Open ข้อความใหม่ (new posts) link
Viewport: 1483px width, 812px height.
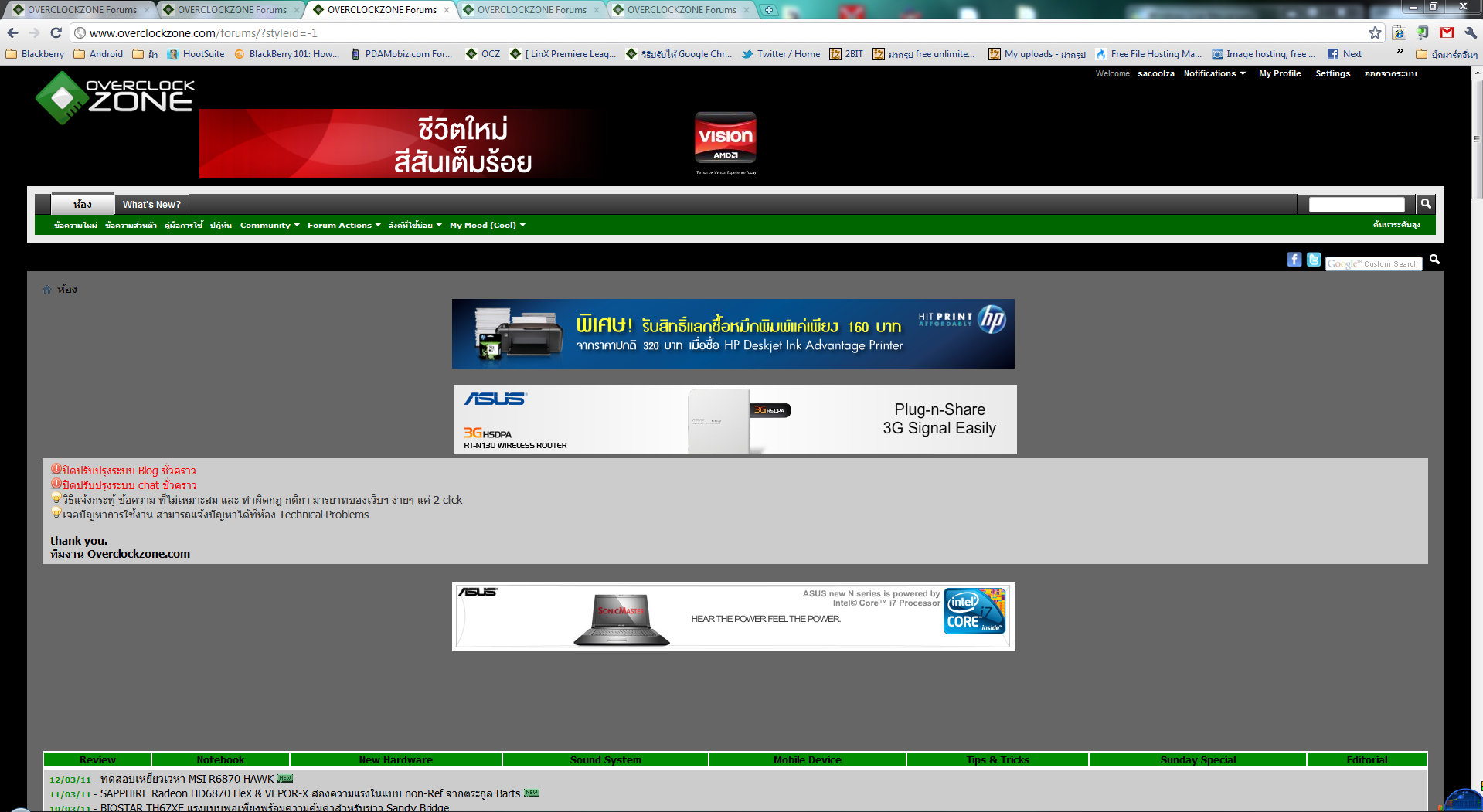click(76, 226)
